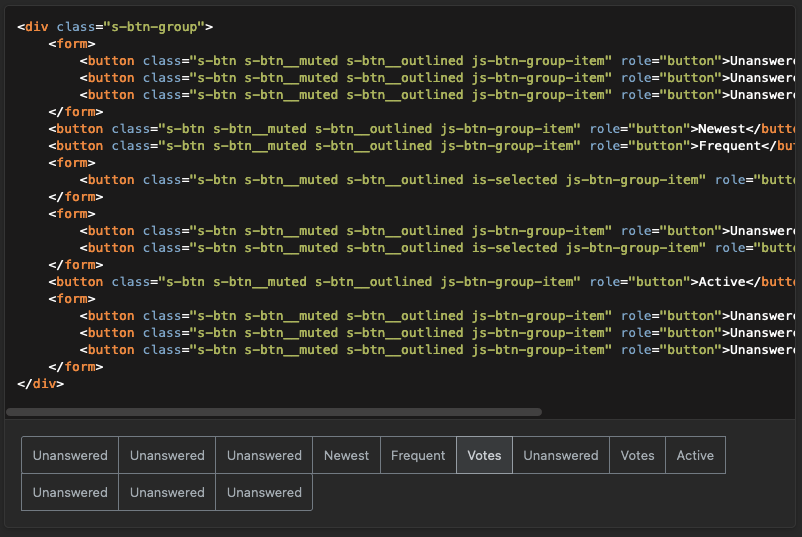
Task: Click the "s-btn-group" class value in code
Action: tap(154, 27)
